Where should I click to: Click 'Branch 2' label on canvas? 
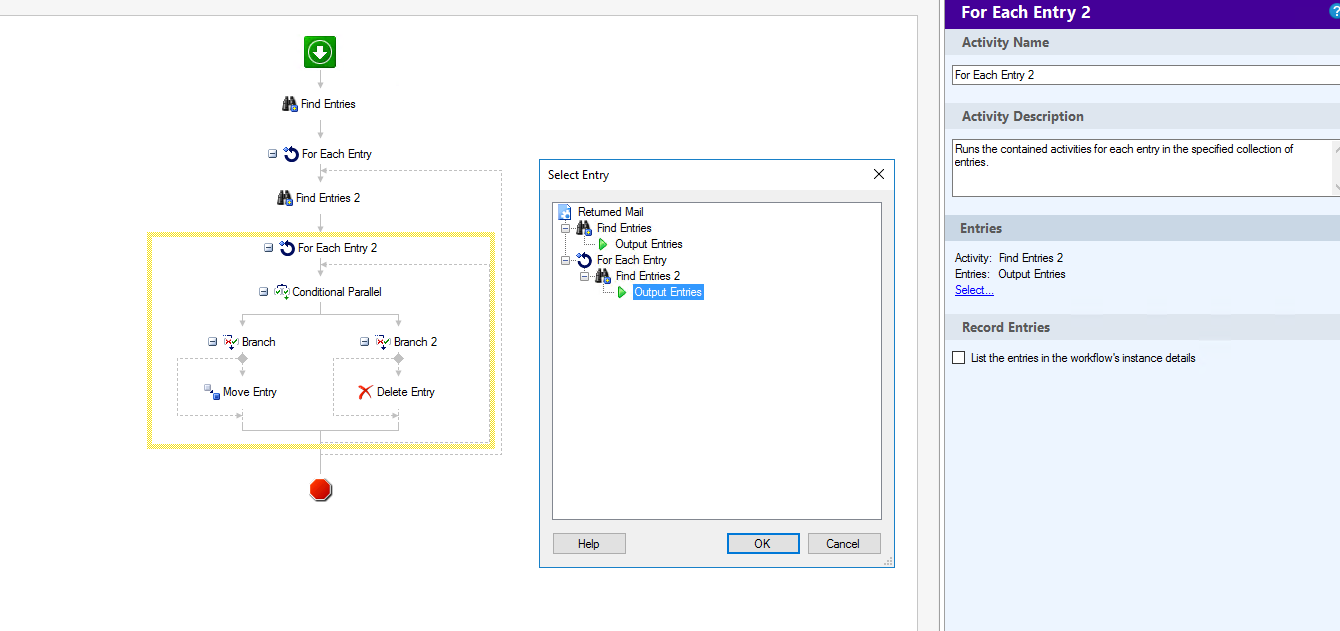tap(415, 342)
